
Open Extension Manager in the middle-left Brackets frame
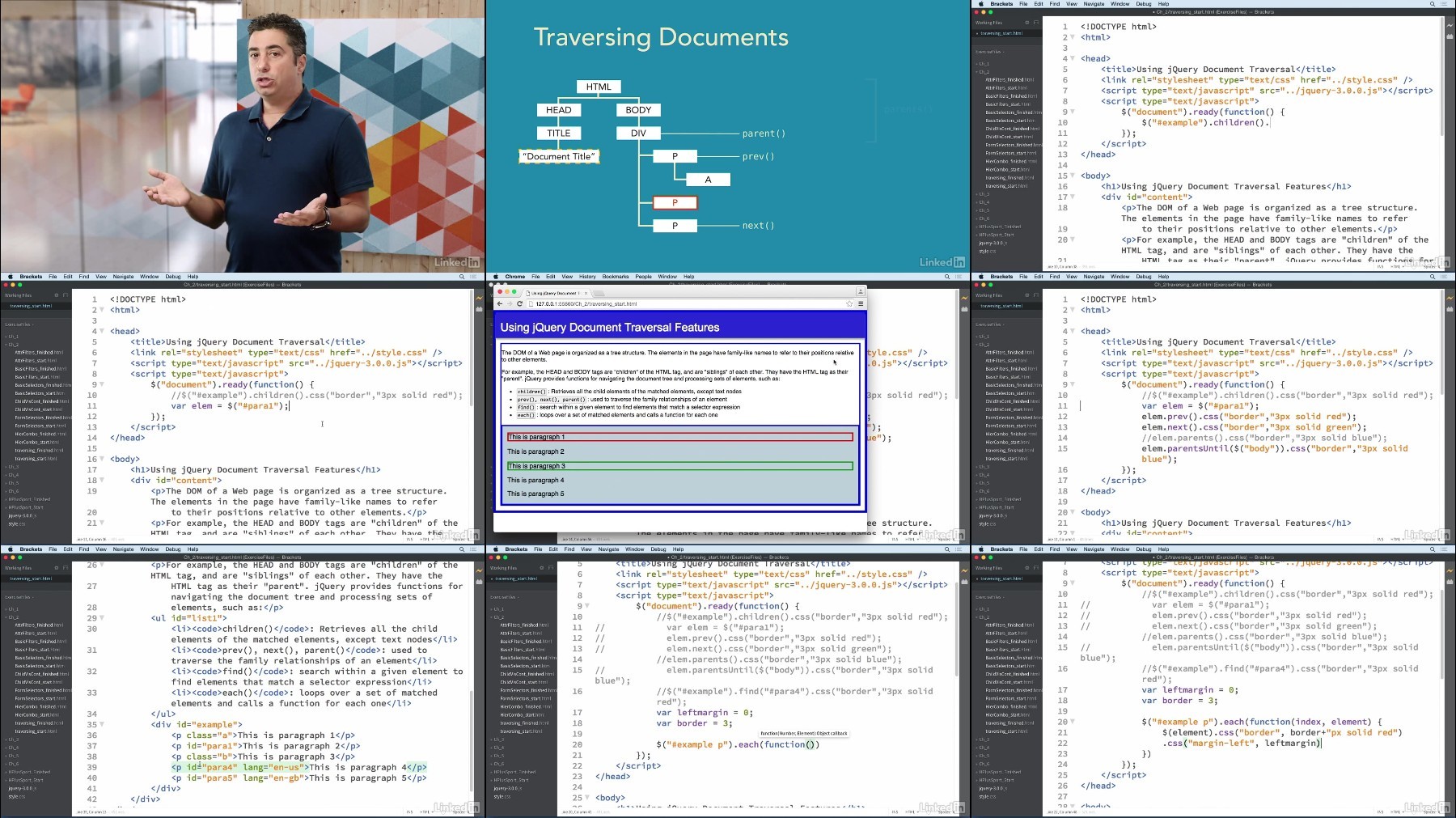479,308
